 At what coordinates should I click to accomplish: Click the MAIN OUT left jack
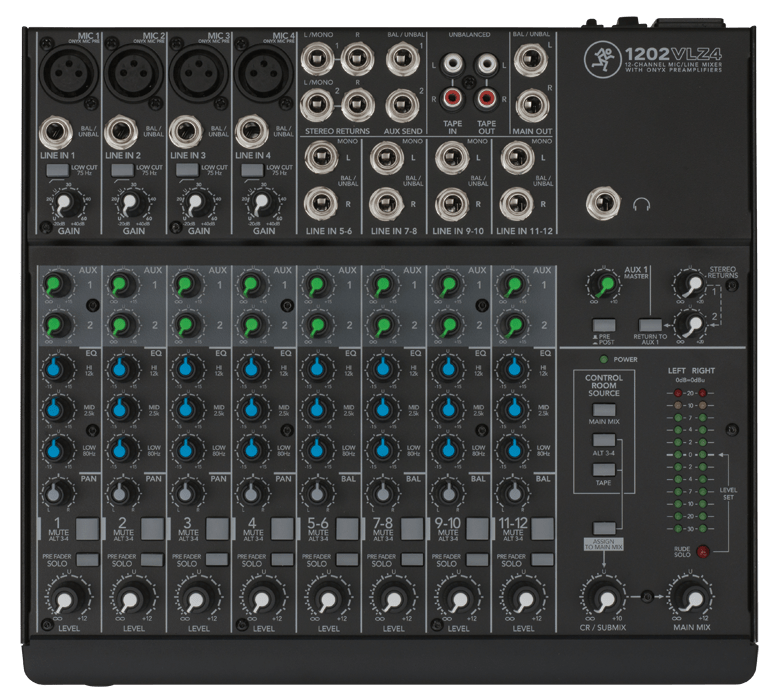(x=530, y=60)
